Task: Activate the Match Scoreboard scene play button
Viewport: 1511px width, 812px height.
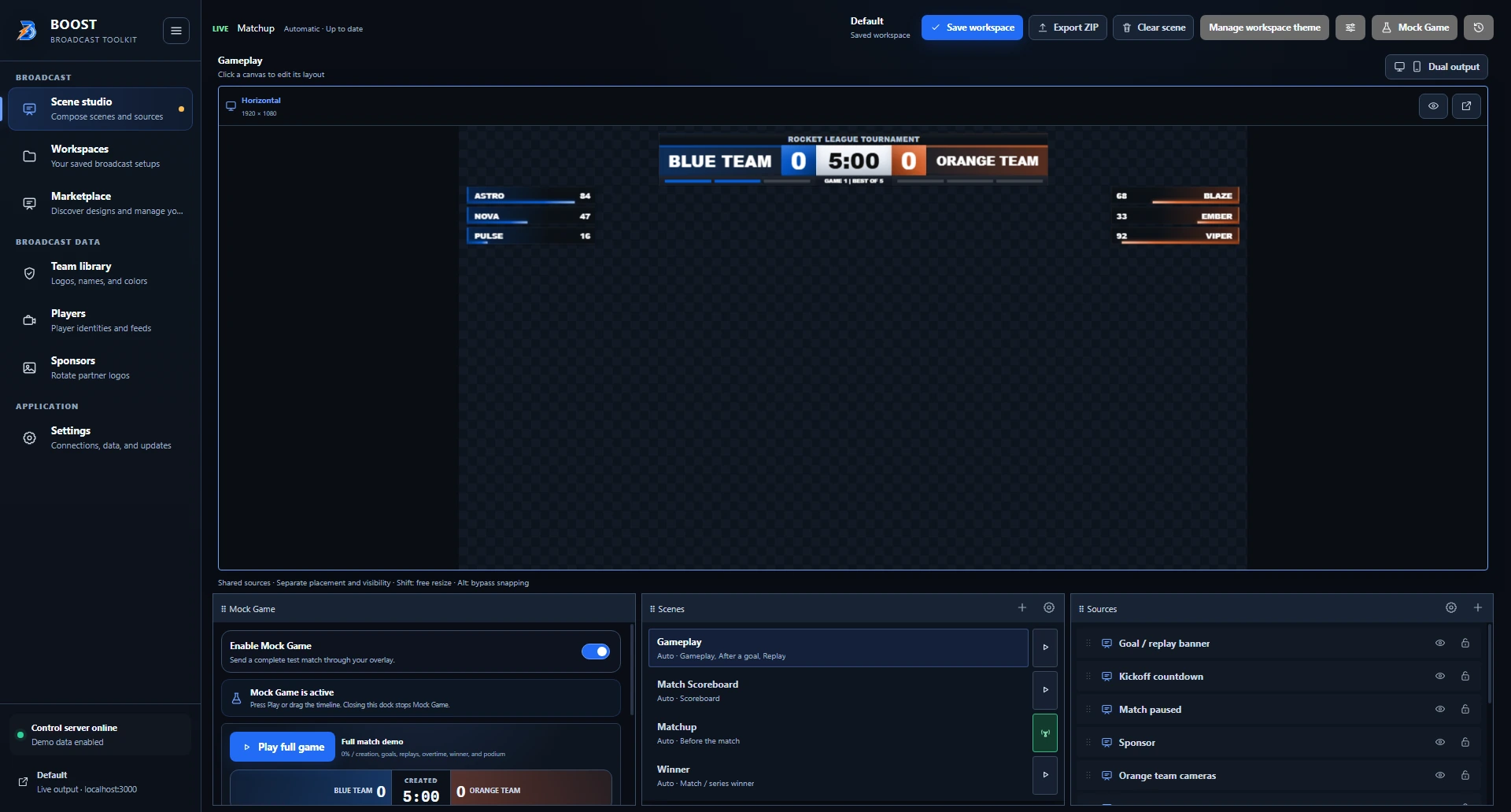Action: click(x=1045, y=690)
